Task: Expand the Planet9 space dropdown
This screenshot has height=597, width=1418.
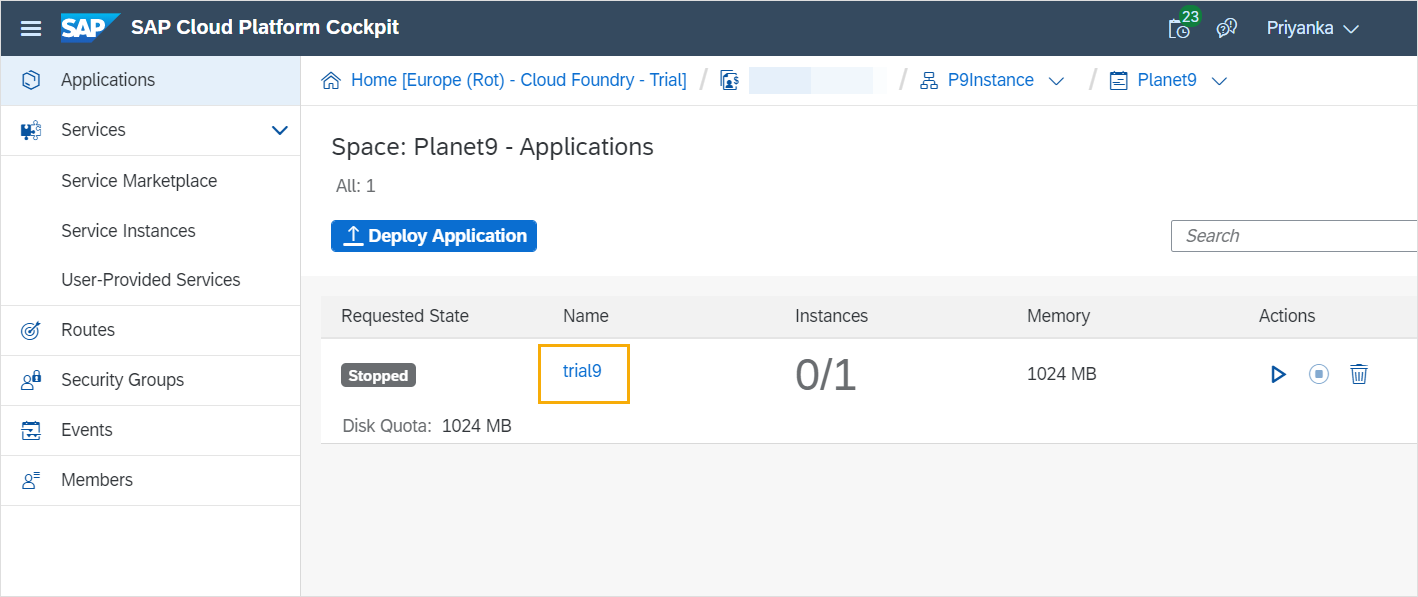Action: click(x=1219, y=80)
